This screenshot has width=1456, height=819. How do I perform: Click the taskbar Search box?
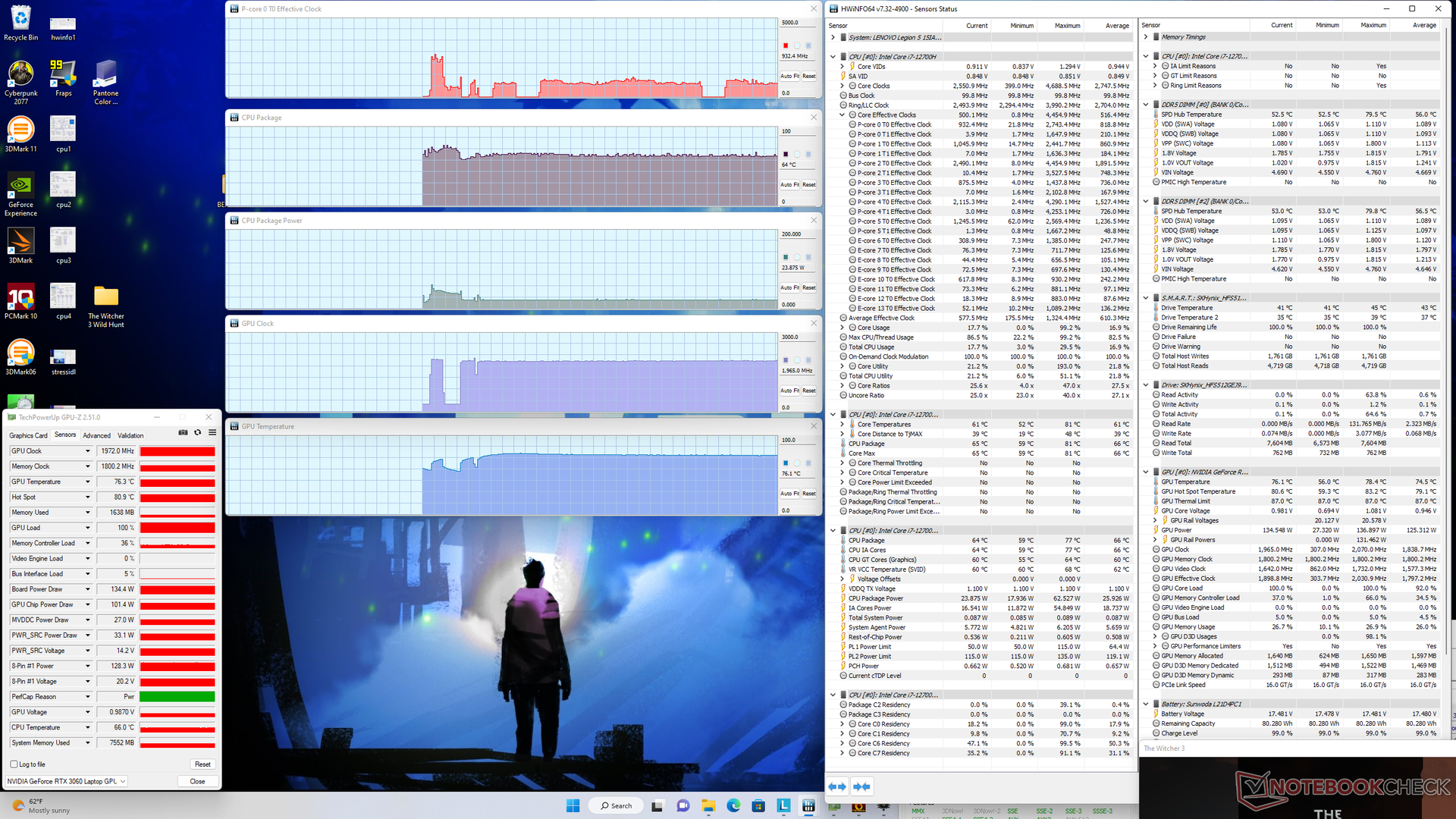point(616,805)
